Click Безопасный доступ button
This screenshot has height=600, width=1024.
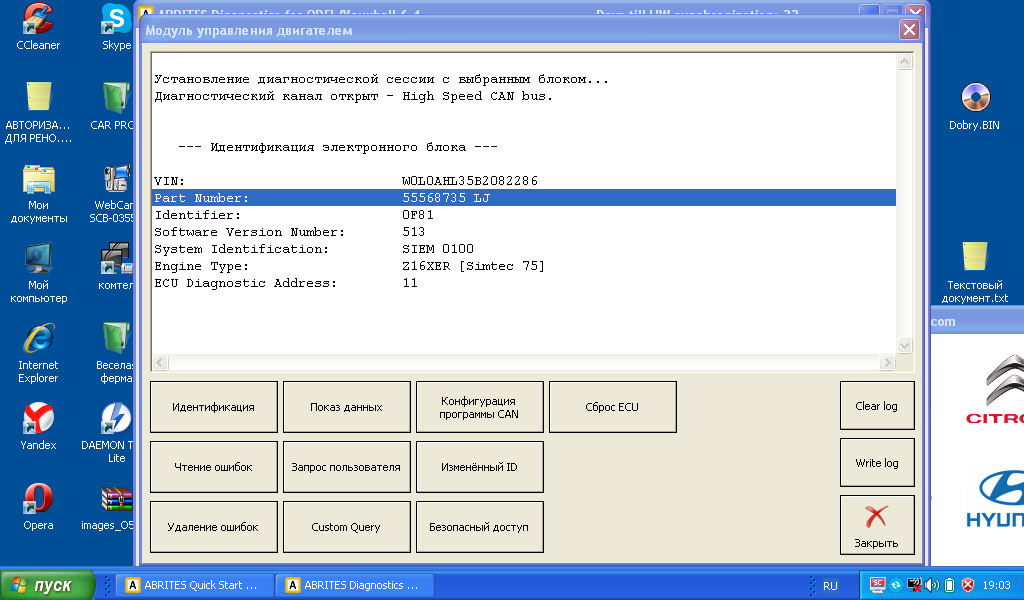(479, 527)
